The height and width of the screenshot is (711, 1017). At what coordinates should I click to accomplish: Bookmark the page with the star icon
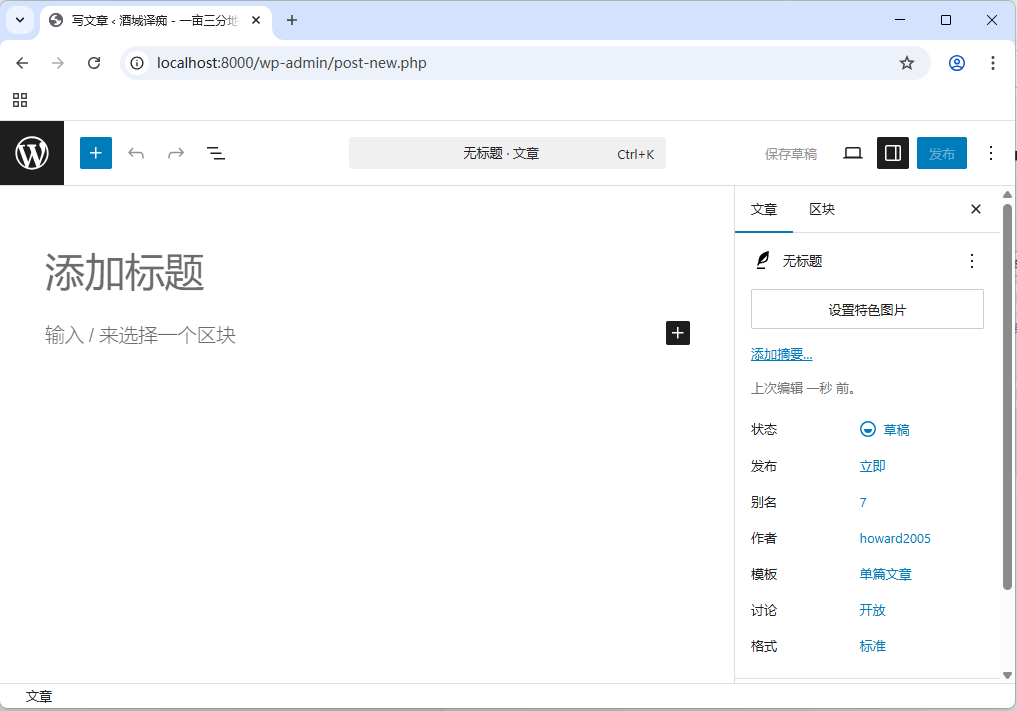(x=907, y=62)
